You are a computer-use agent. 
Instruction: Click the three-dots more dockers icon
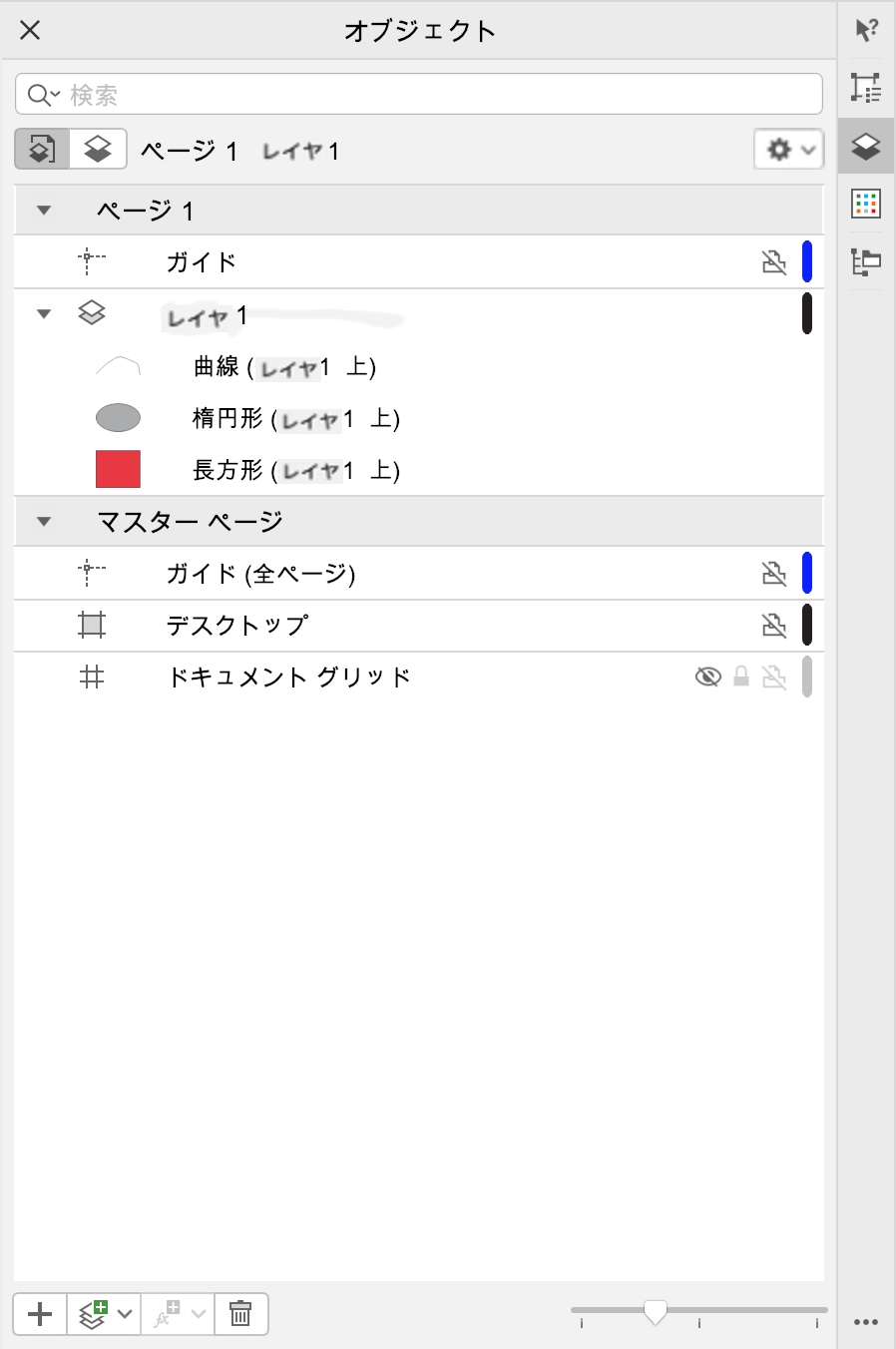coord(866,1322)
